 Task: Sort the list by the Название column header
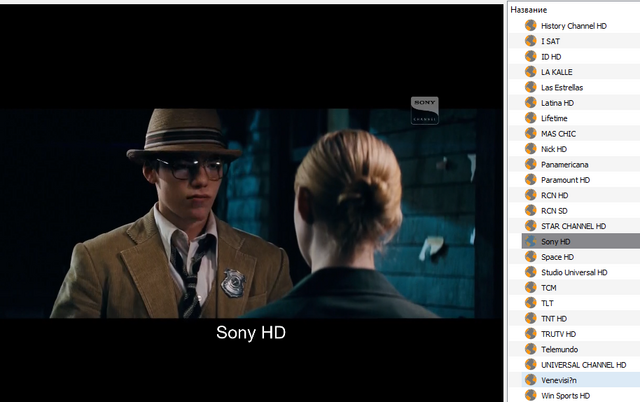click(x=529, y=10)
